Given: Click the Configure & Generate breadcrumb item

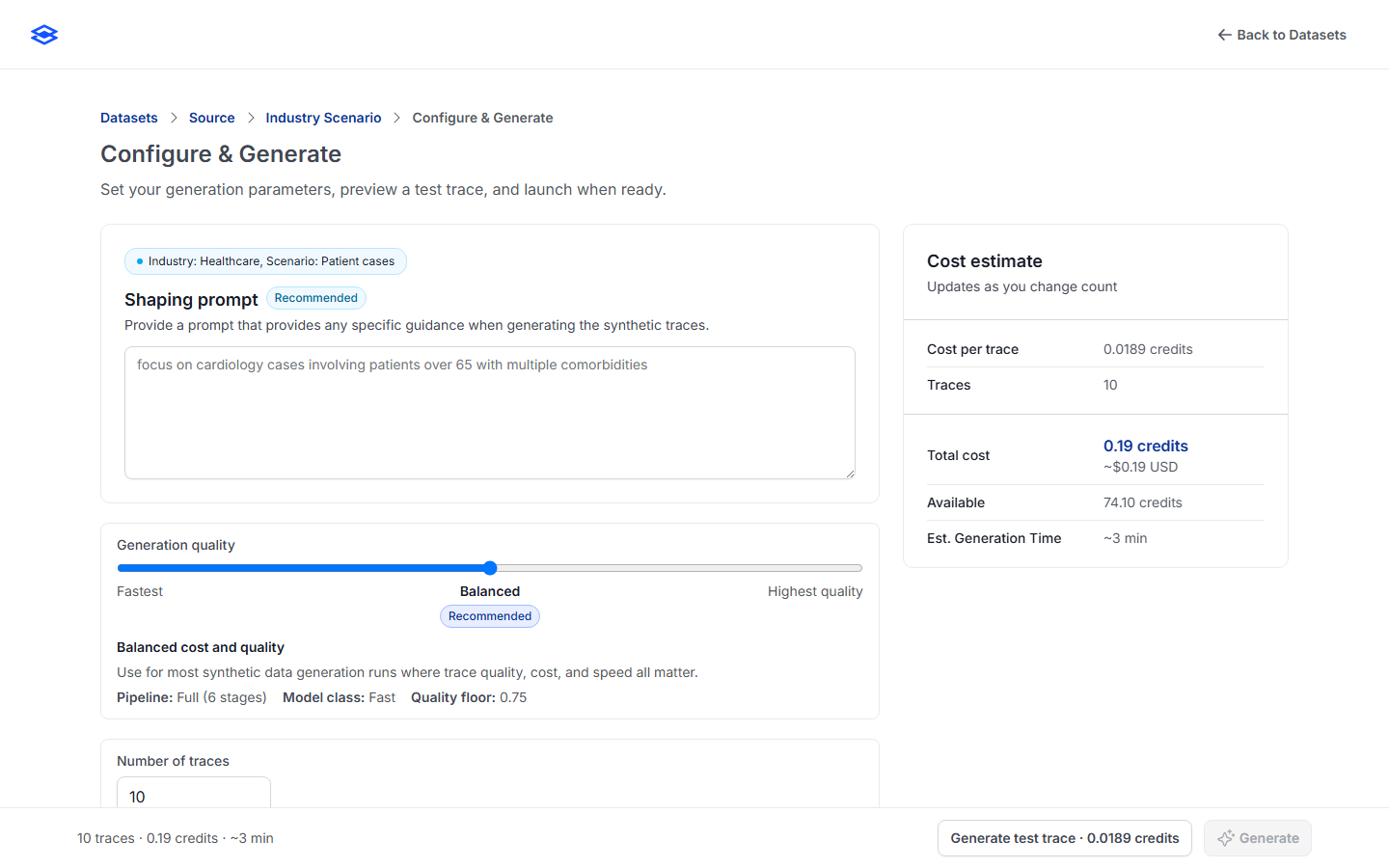Looking at the screenshot, I should 483,118.
